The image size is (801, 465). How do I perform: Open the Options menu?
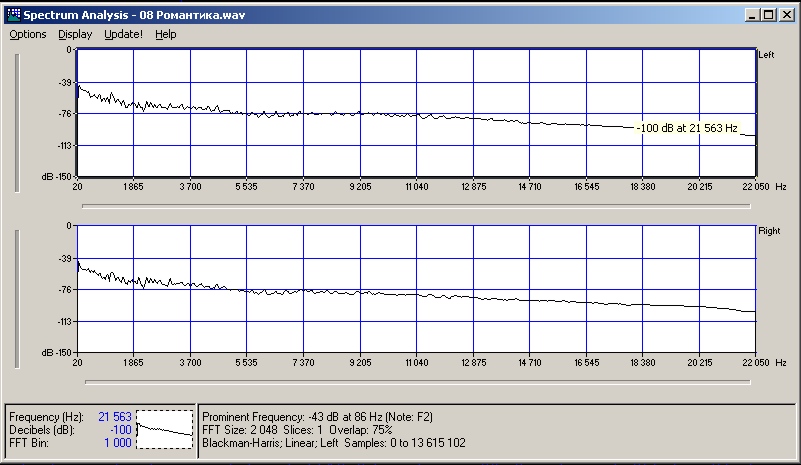point(28,34)
